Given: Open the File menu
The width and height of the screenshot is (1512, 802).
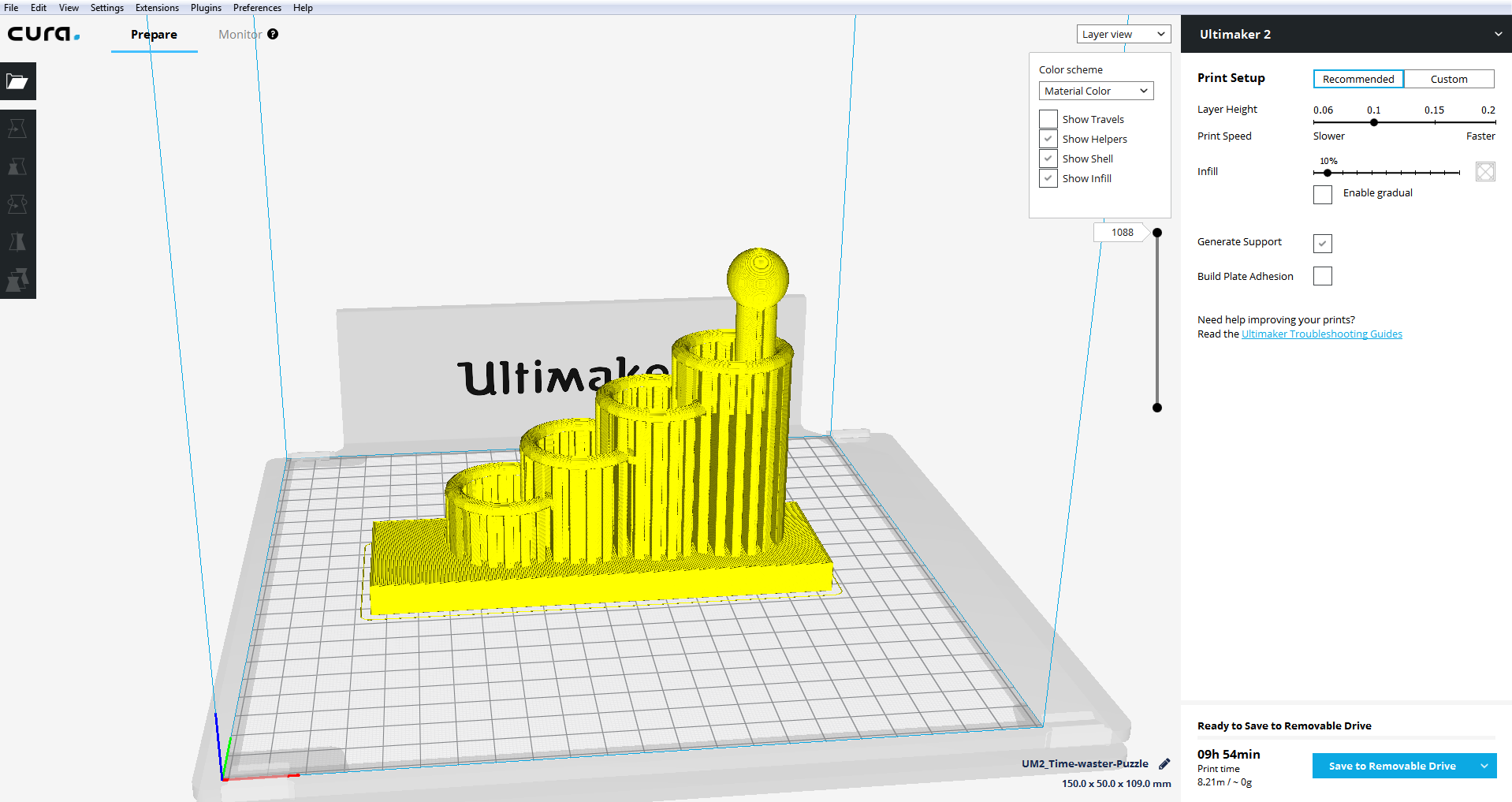Looking at the screenshot, I should [x=11, y=7].
